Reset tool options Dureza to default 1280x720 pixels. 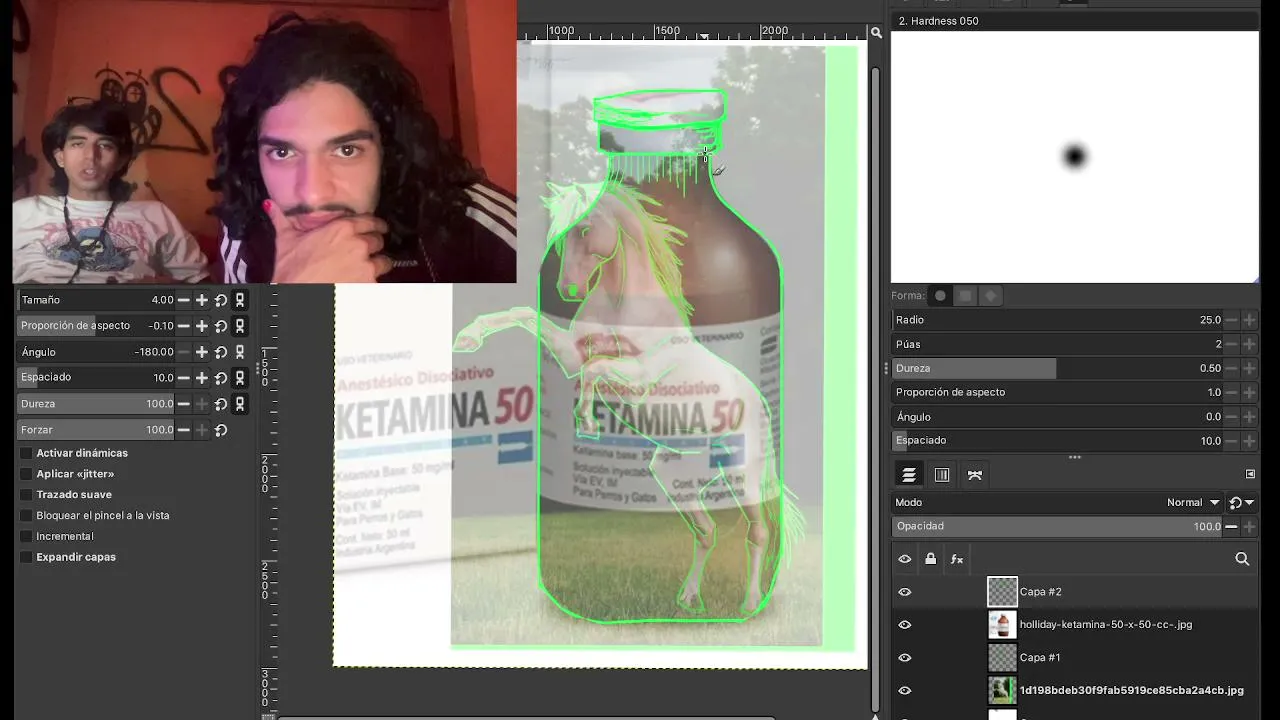pos(221,404)
